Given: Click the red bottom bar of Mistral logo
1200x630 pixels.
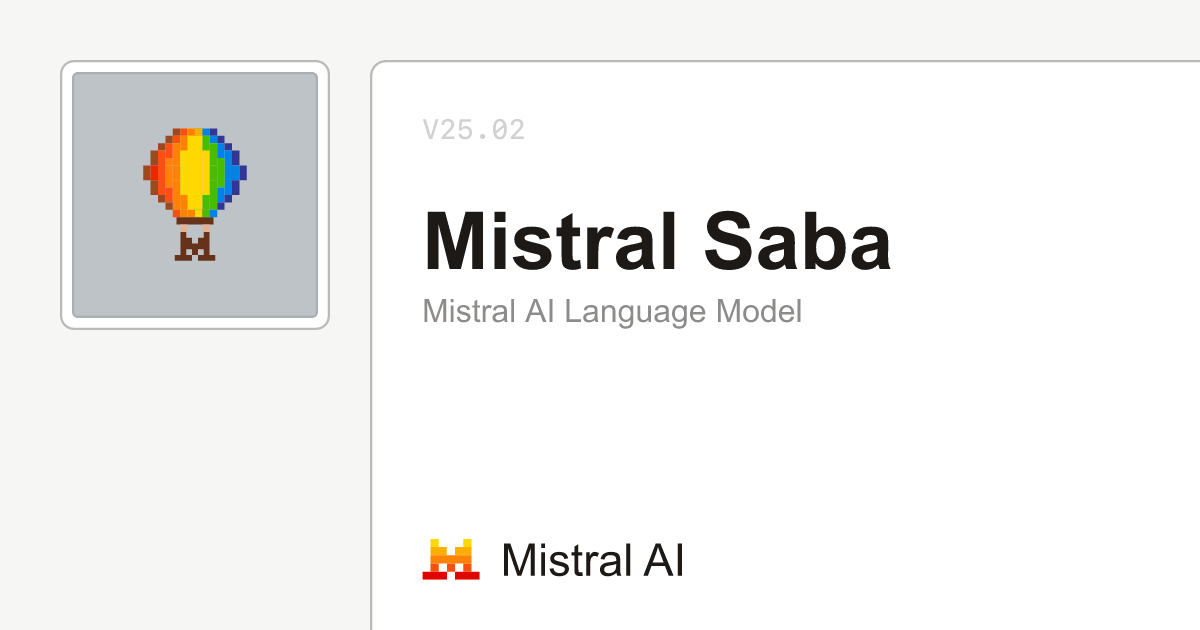Looking at the screenshot, I should [x=450, y=575].
